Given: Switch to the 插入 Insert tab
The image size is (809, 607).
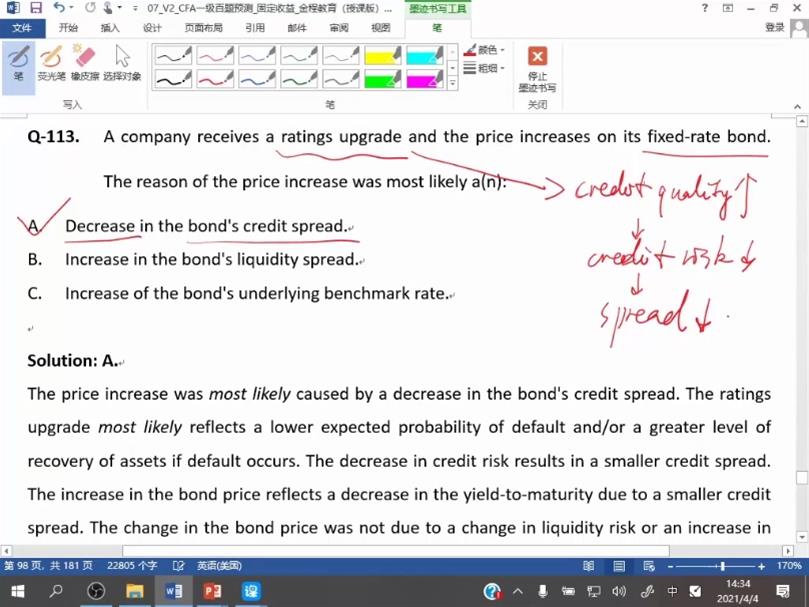Looking at the screenshot, I should click(x=110, y=28).
